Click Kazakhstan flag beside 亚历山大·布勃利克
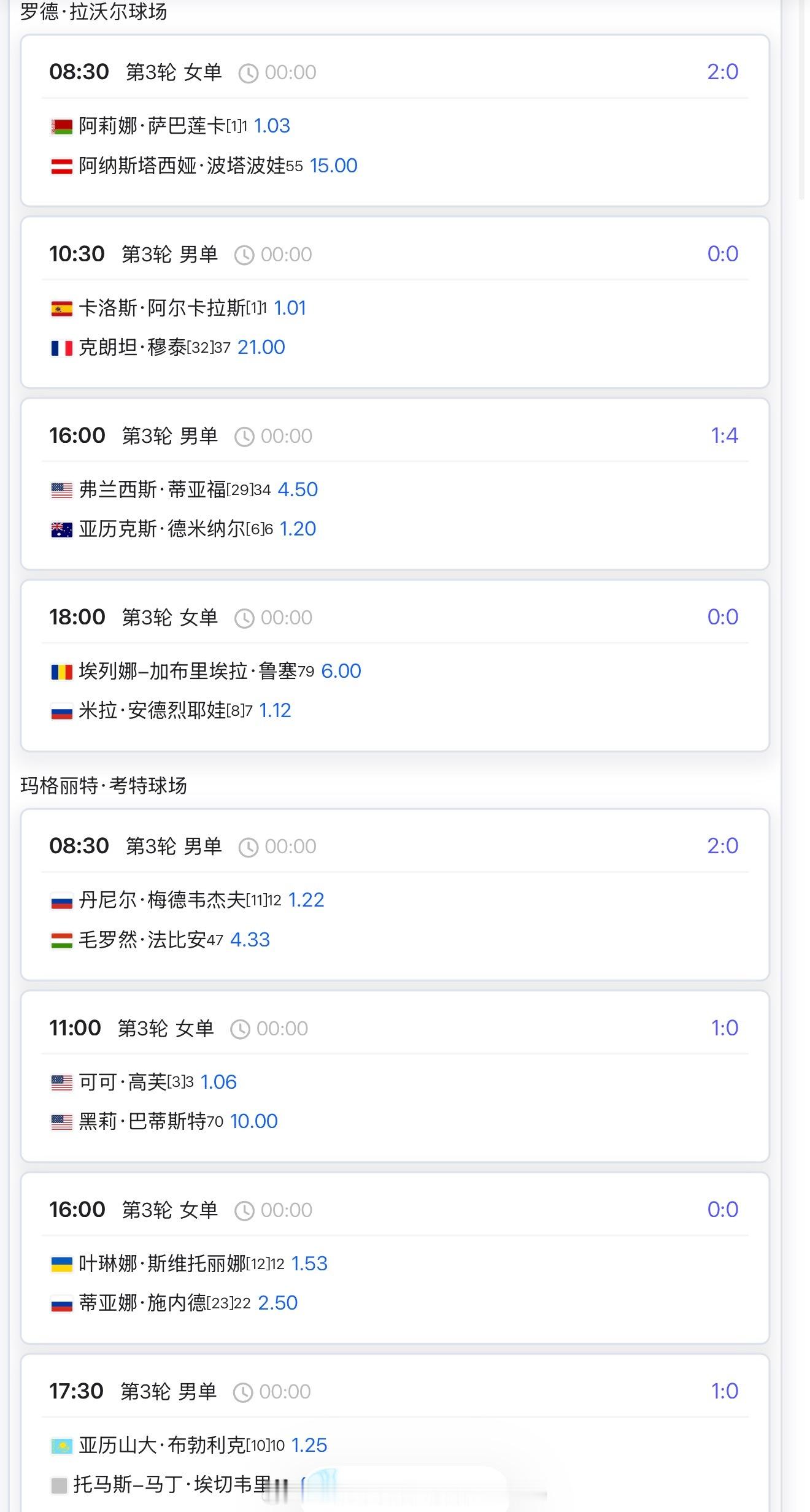Image resolution: width=810 pixels, height=1512 pixels. [61, 1446]
